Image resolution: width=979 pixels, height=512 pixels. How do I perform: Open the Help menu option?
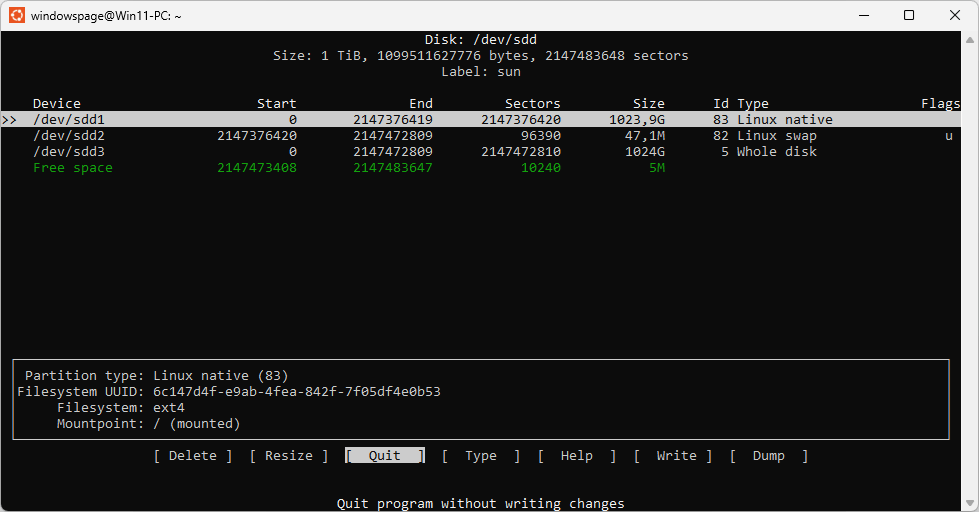576,456
